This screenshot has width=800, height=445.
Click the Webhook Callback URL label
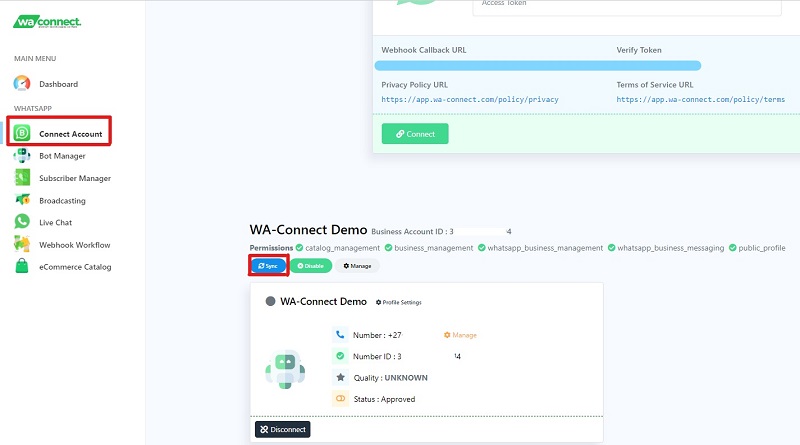424,50
